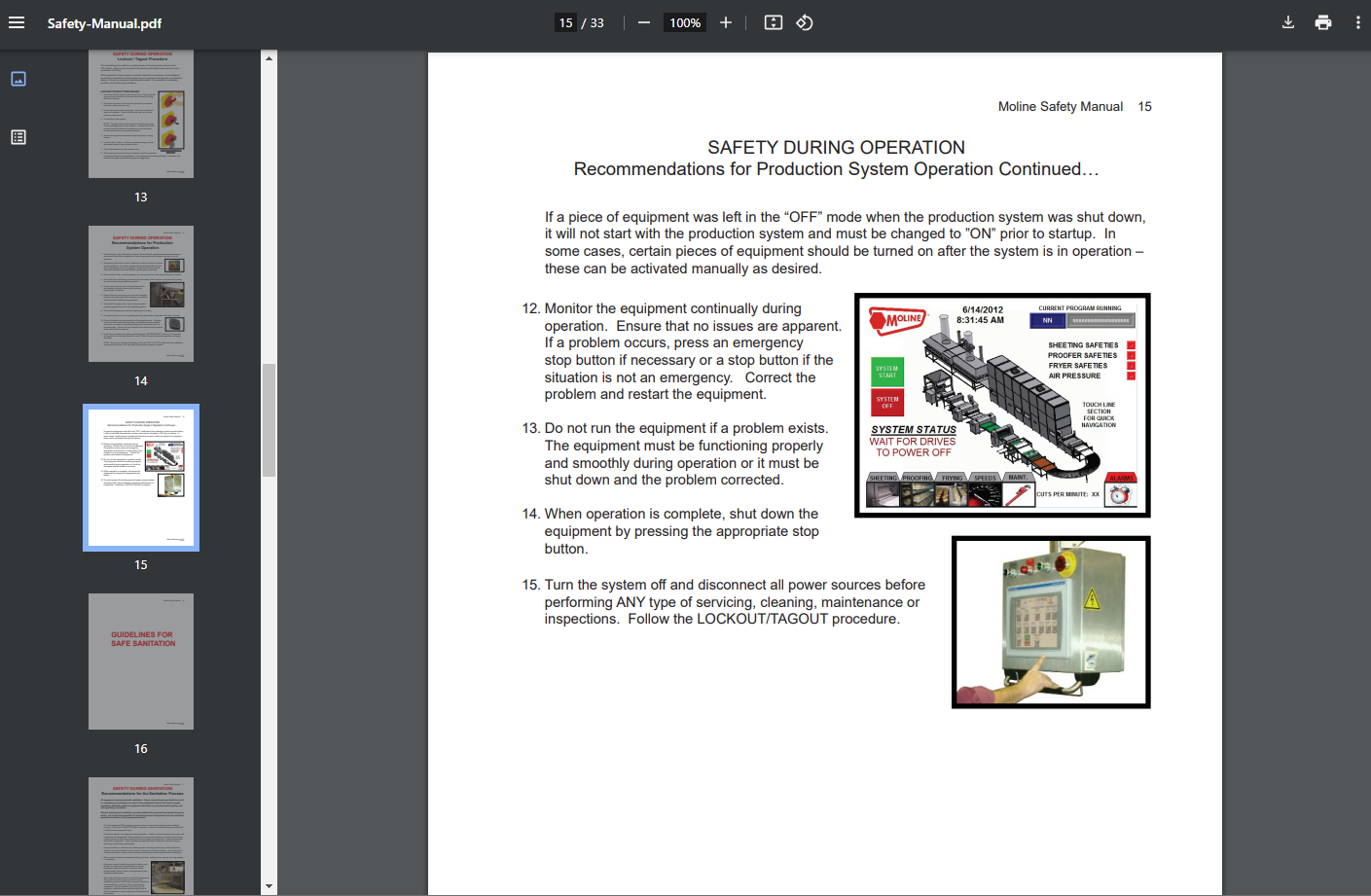1371x896 pixels.
Task: Open the more actions menu
Action: pyautogui.click(x=1358, y=22)
